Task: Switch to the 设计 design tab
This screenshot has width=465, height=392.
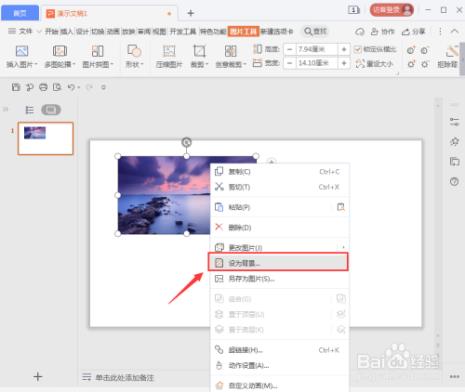Action: 83,32
